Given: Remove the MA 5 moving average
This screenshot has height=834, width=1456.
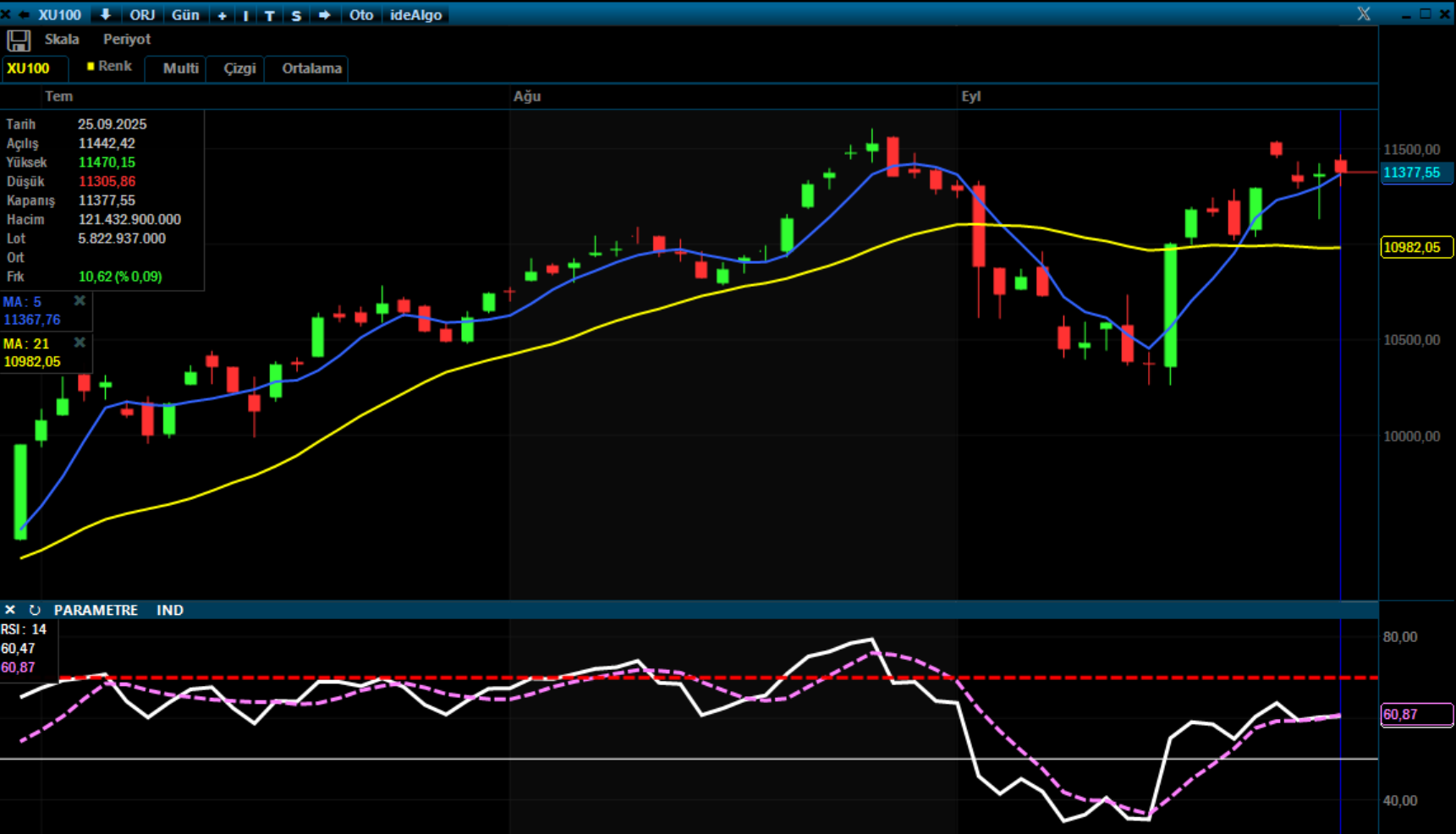Looking at the screenshot, I should [x=80, y=301].
